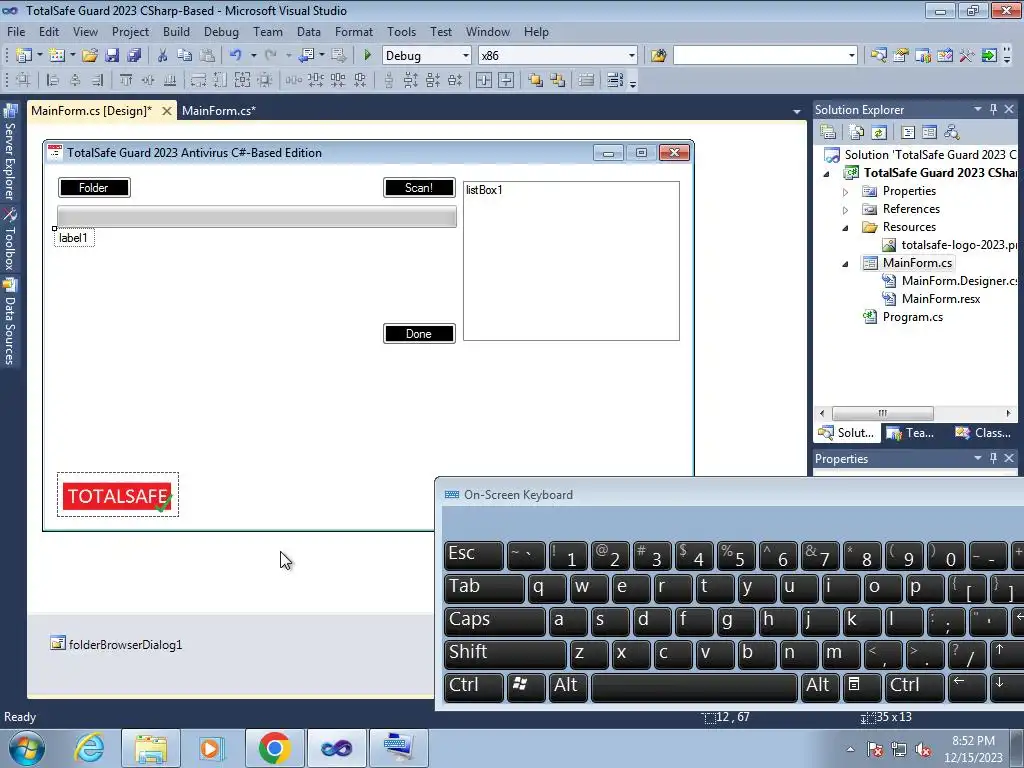The image size is (1024, 768).
Task: Switch to the MainForm.cs code tab
Action: pyautogui.click(x=219, y=111)
